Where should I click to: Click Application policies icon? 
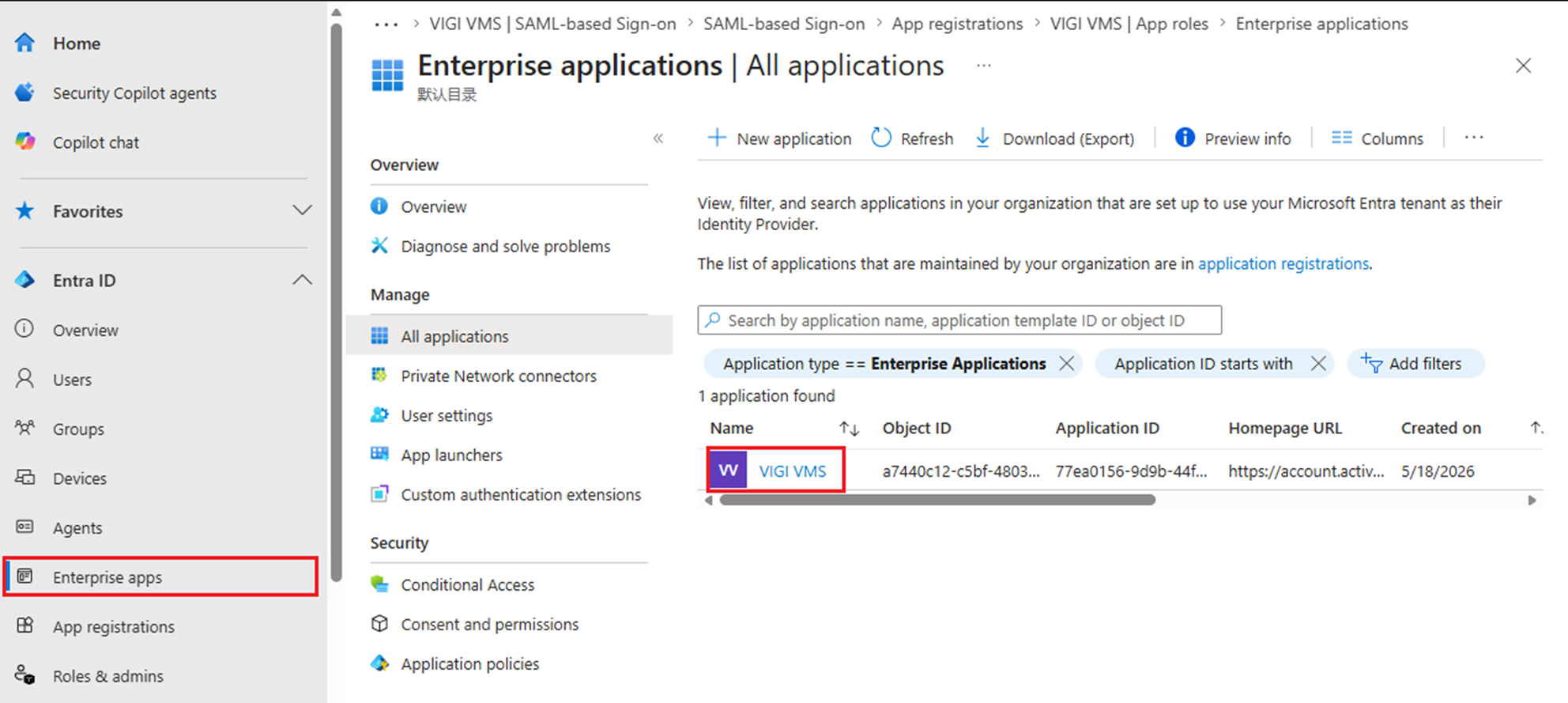[379, 663]
